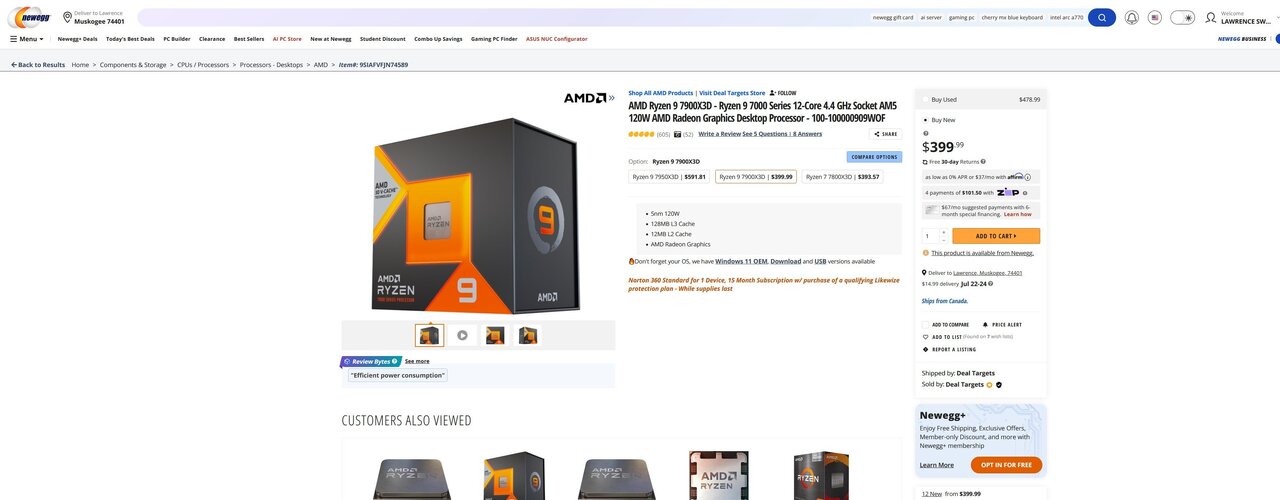Click the US flag country icon

coord(1155,17)
